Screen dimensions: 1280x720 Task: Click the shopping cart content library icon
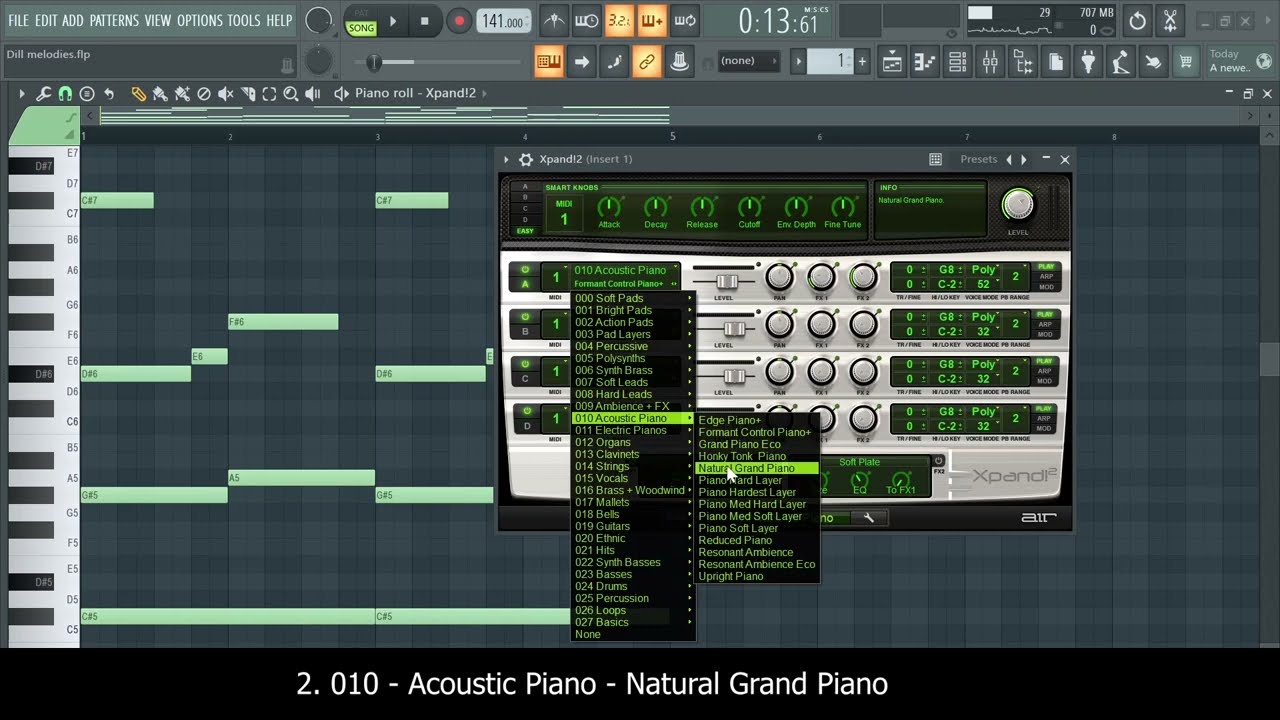coord(1186,62)
